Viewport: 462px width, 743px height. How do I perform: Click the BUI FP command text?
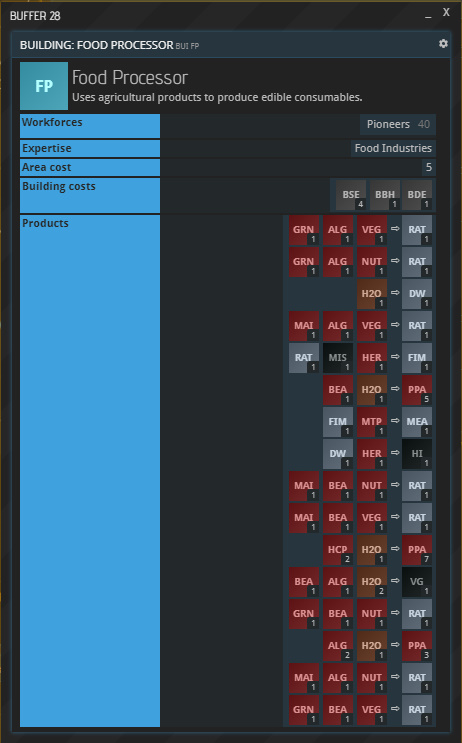click(187, 46)
